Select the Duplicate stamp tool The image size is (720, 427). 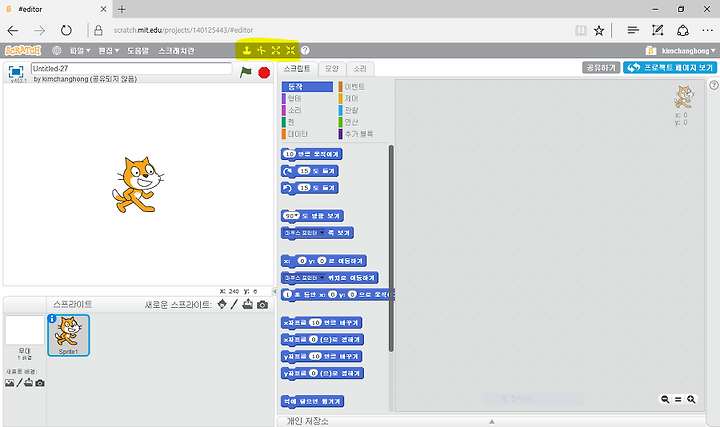[x=247, y=51]
